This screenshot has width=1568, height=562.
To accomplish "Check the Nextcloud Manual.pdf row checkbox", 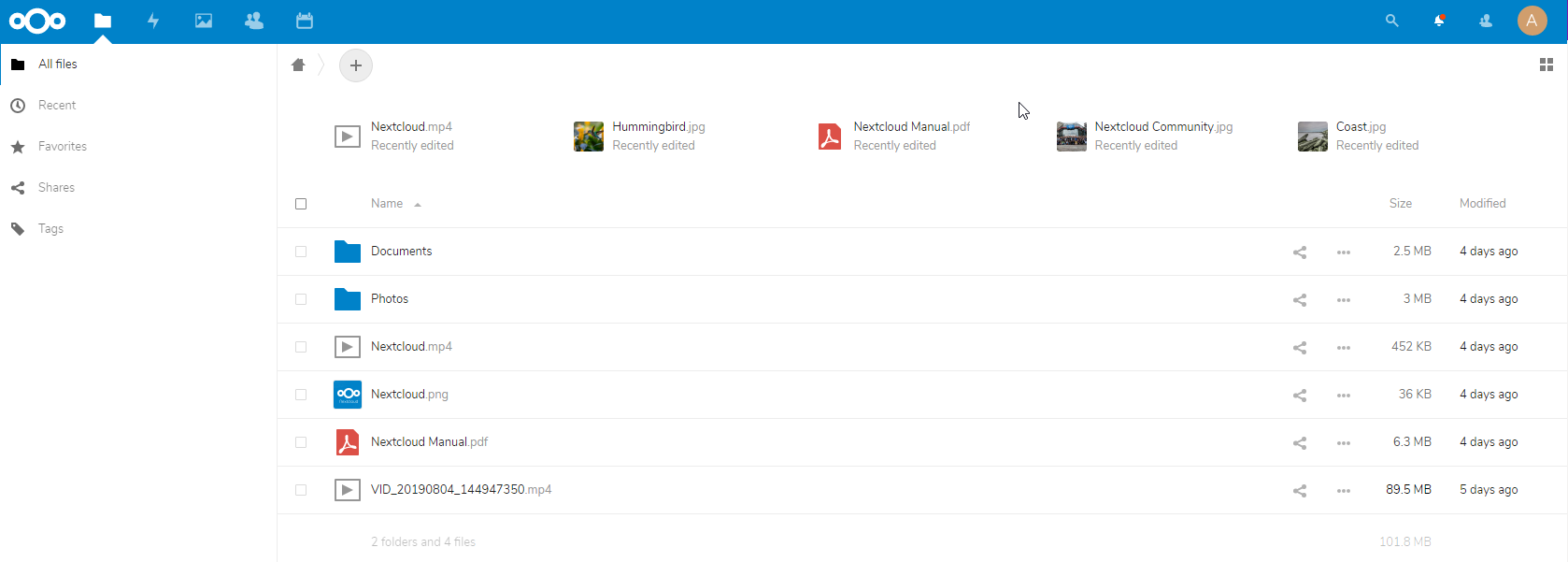I will [301, 442].
